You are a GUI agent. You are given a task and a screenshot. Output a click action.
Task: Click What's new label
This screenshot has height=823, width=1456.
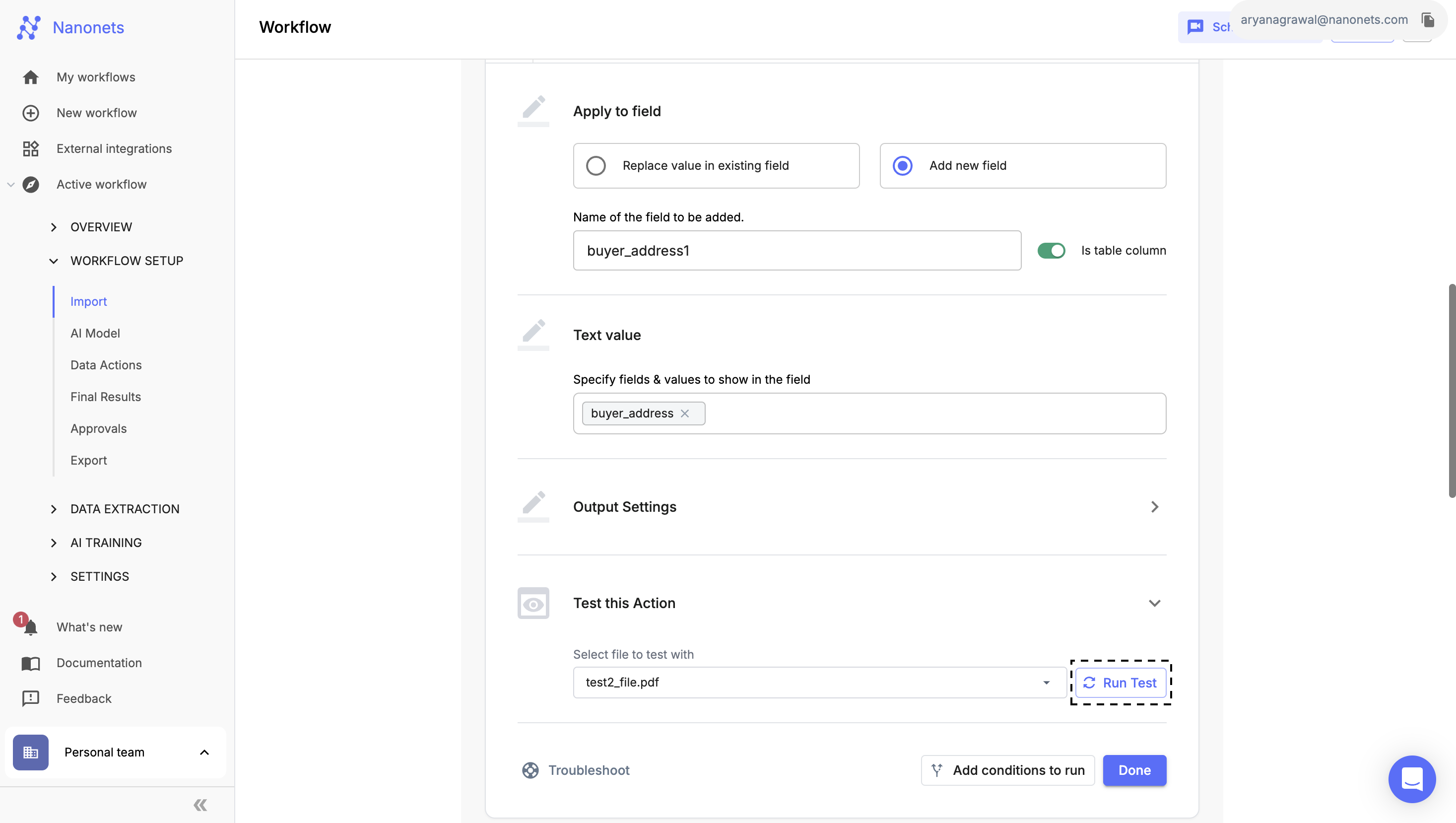(89, 627)
